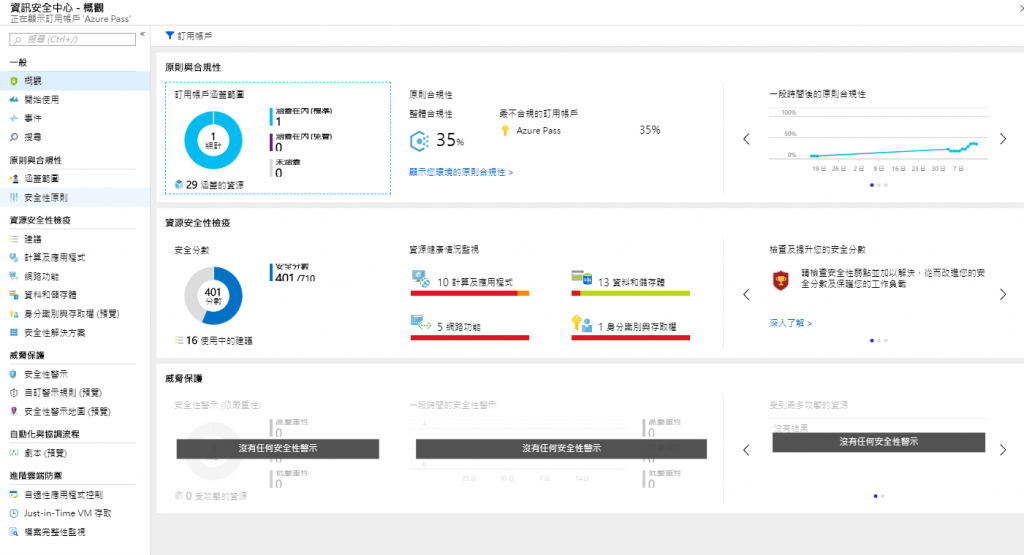Click the 5 網路功能 health tile icon
The width and height of the screenshot is (1024, 555).
(421, 323)
